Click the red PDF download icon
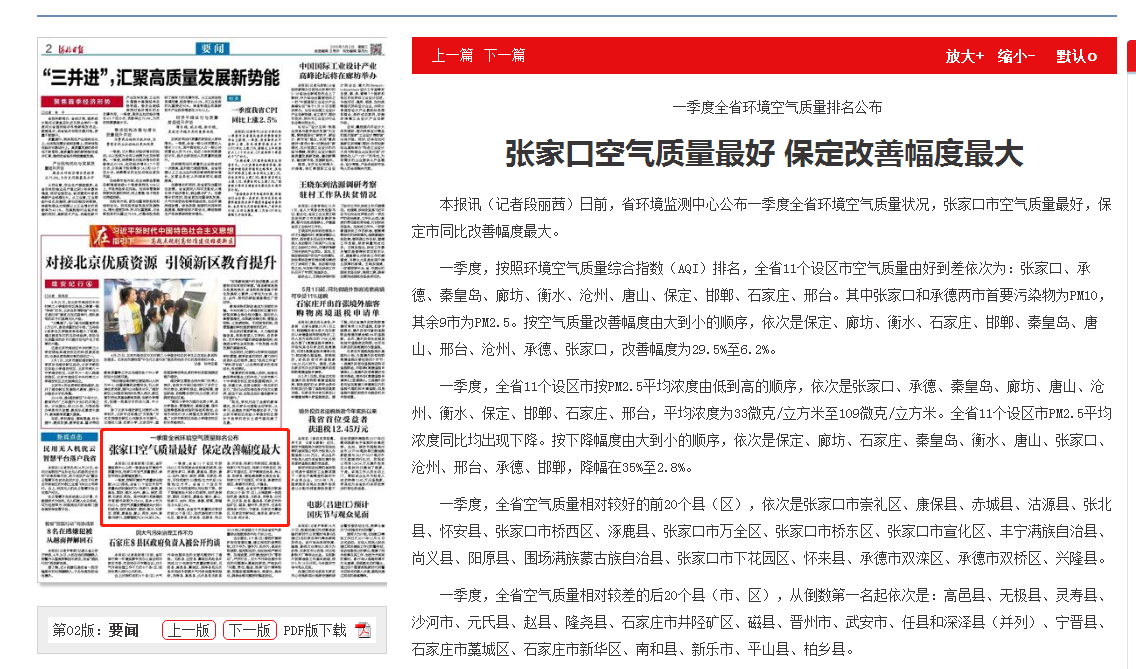 362,630
